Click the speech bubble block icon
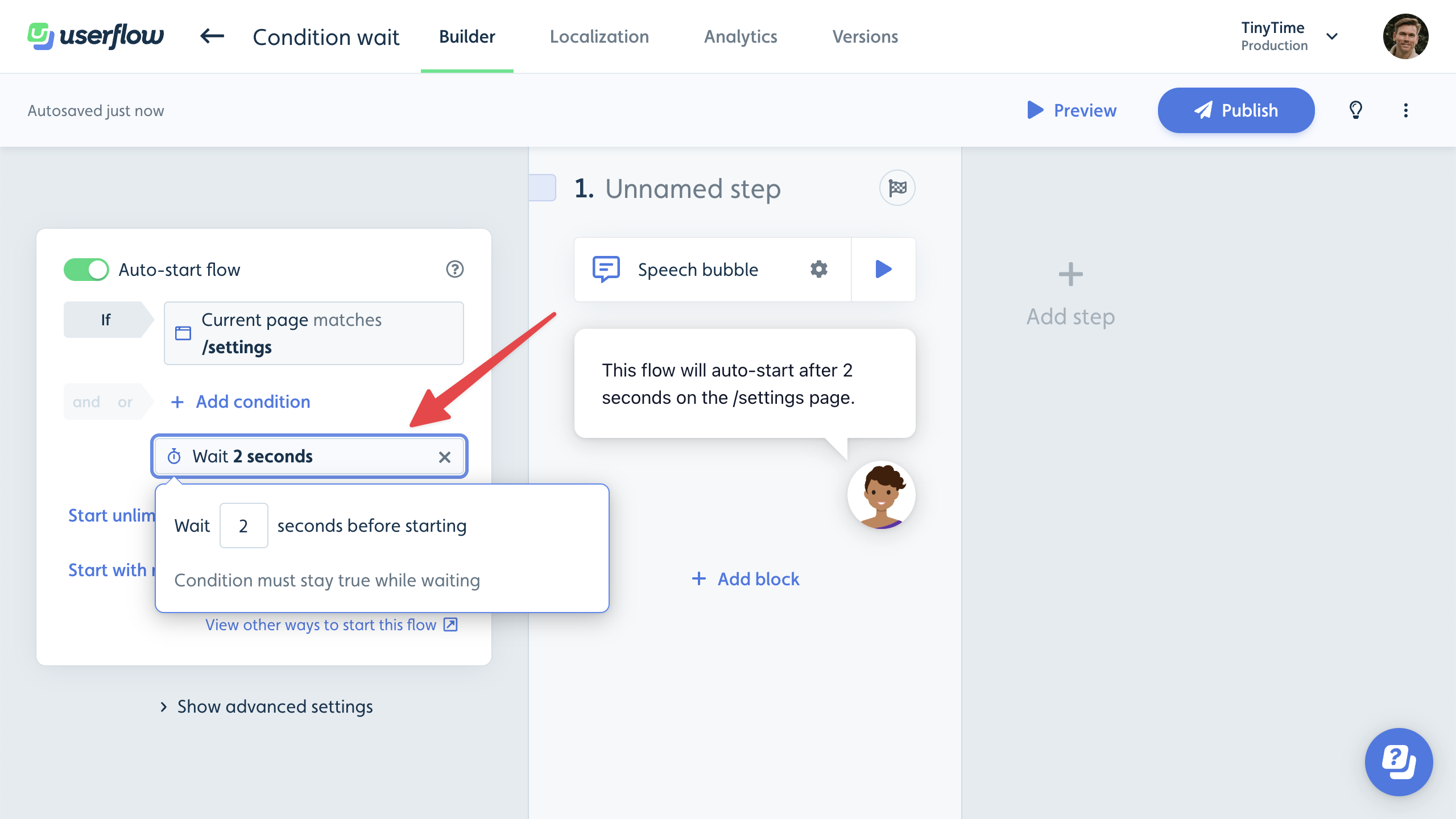This screenshot has height=819, width=1456. [x=606, y=269]
